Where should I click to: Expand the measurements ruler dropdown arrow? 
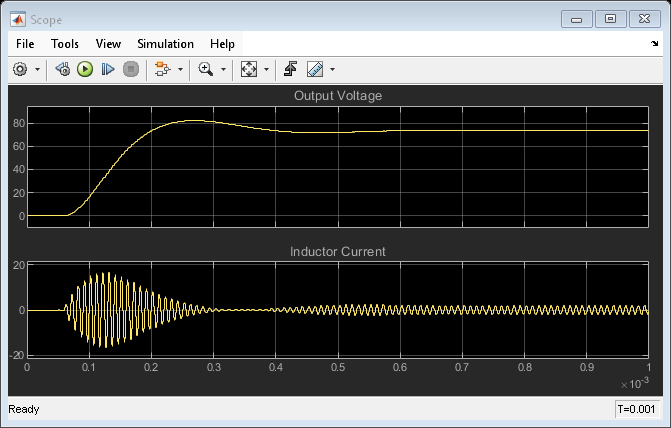[332, 70]
